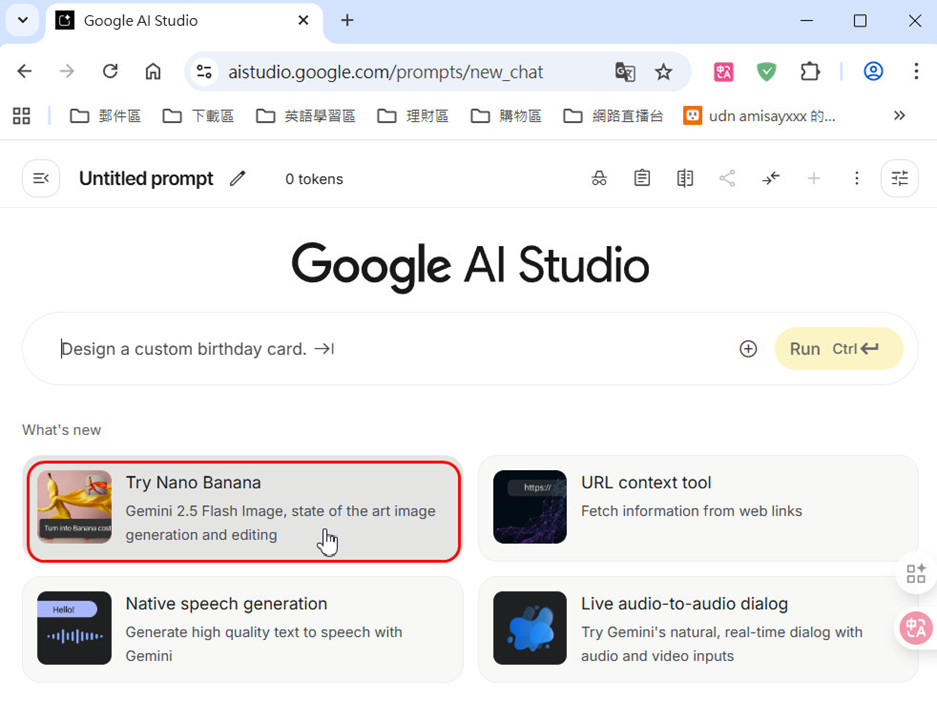The width and height of the screenshot is (937, 701).
Task: Show more bookmarks with the double chevron
Action: 899,115
